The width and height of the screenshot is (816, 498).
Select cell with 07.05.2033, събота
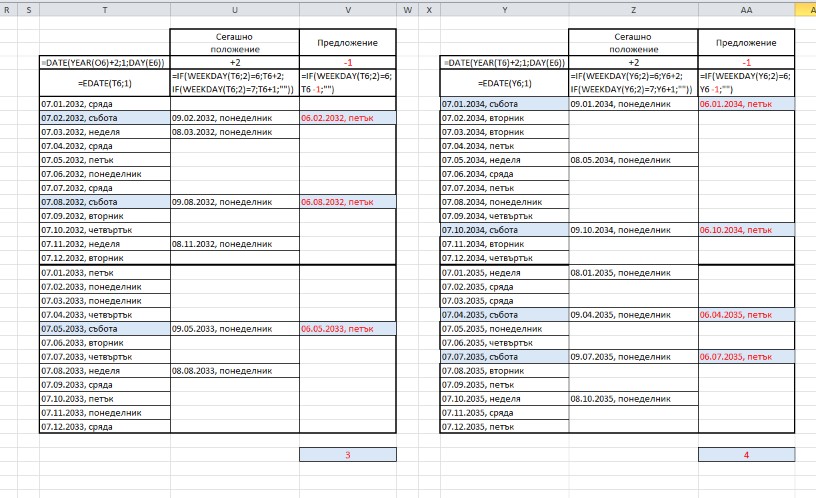pyautogui.click(x=105, y=328)
